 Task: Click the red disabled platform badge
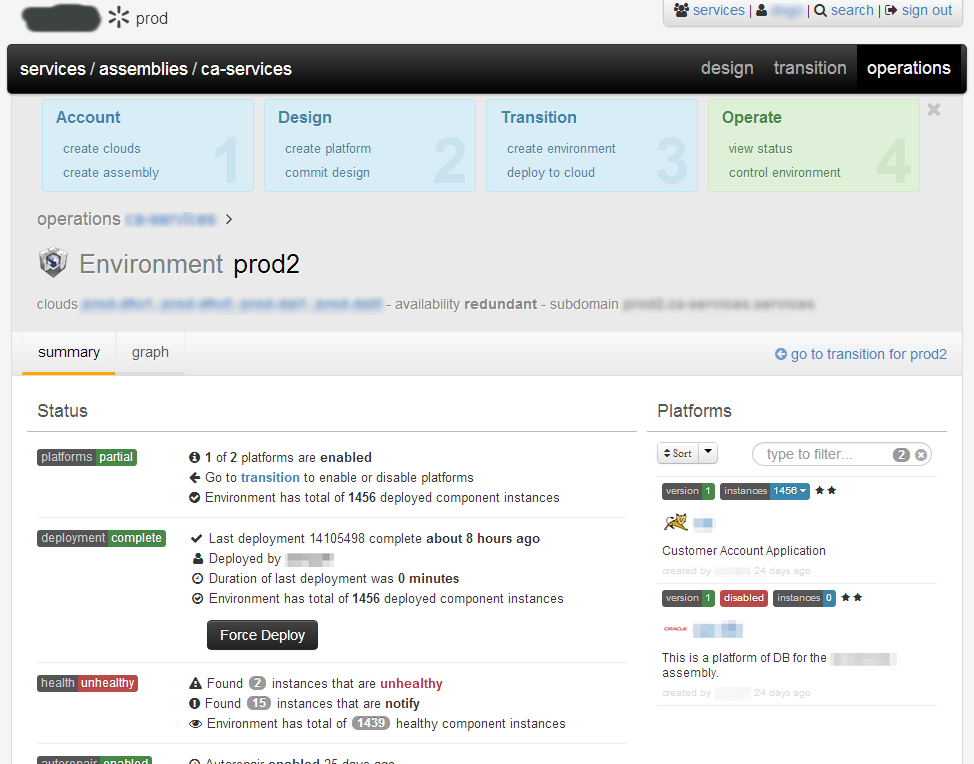point(743,598)
